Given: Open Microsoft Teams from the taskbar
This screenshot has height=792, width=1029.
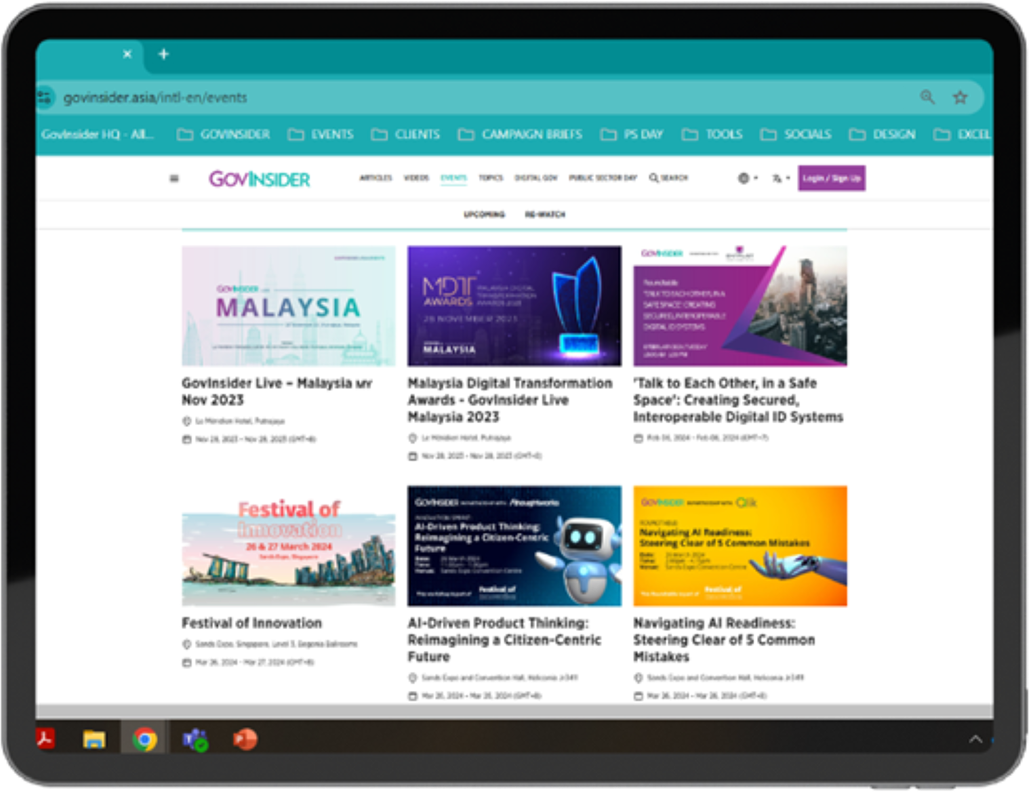Looking at the screenshot, I should (194, 739).
